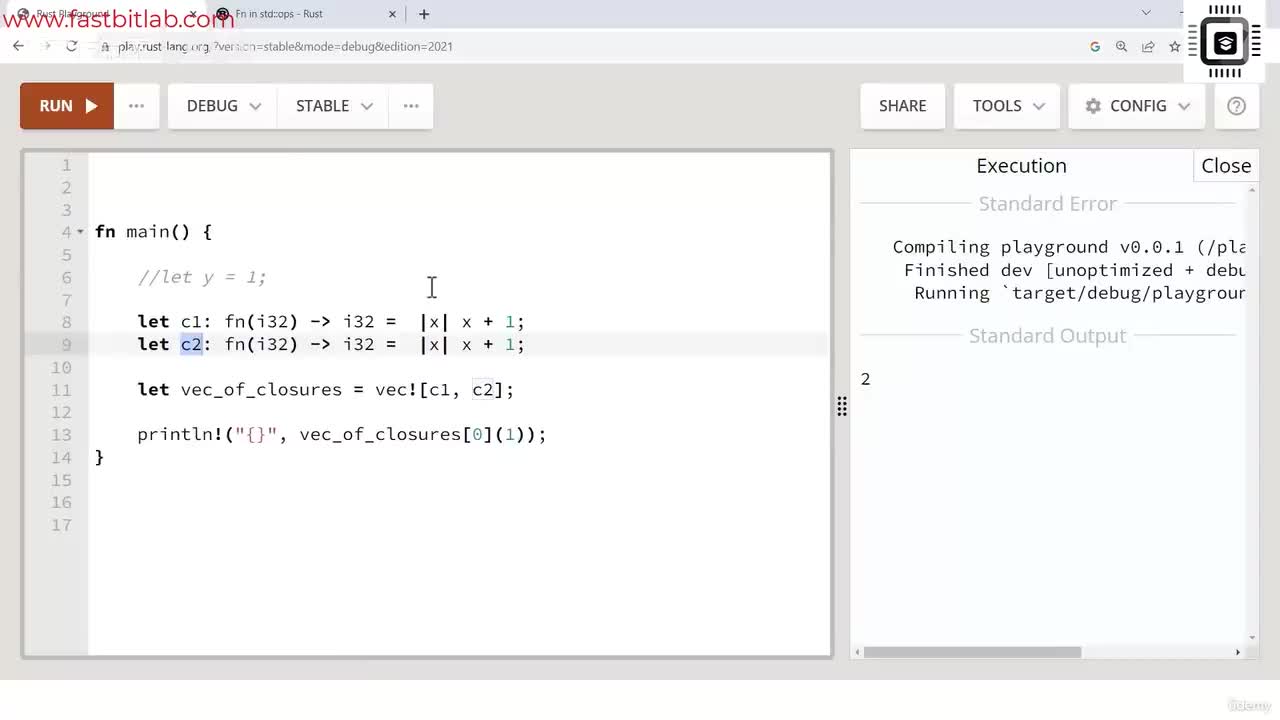
Task: Open the browser tab search chevron
Action: click(1146, 13)
